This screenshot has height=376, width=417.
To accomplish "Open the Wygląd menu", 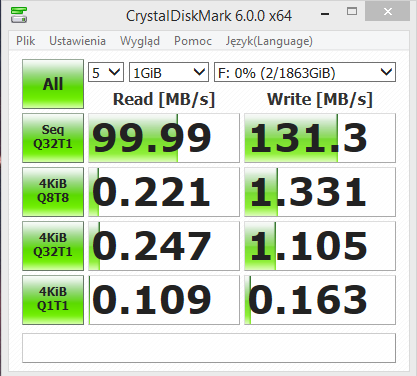I will (140, 41).
